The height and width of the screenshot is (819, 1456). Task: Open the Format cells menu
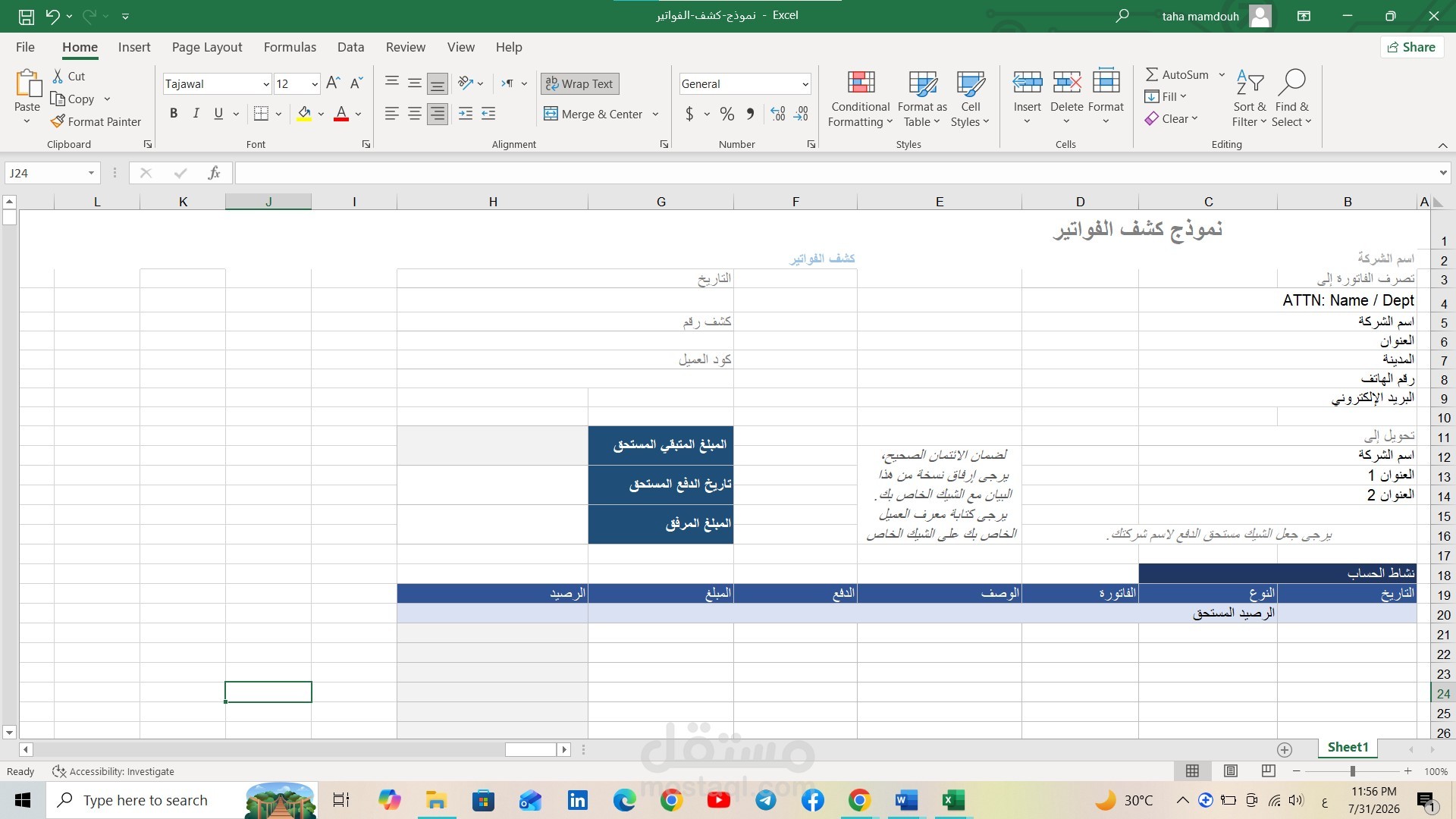coord(1106,97)
